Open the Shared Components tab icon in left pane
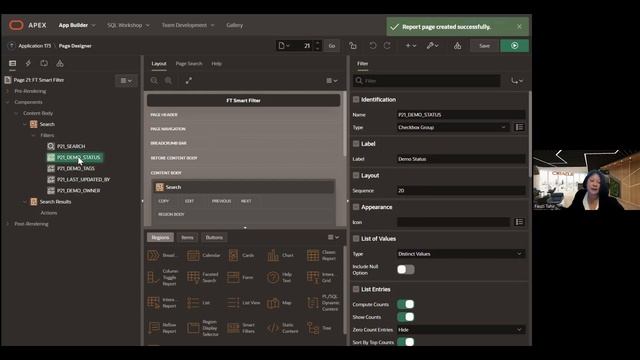 tap(60, 63)
